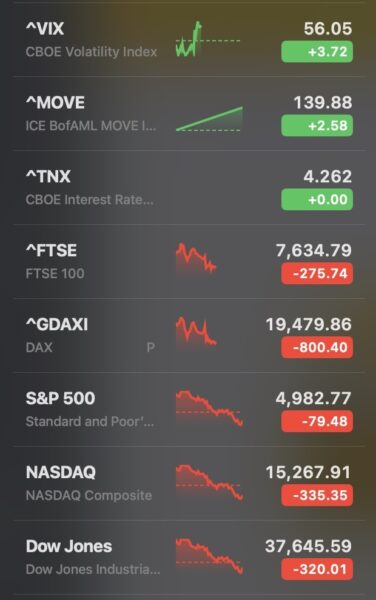
Task: Select the Dow Jones price 37,645.59
Action: click(x=308, y=546)
